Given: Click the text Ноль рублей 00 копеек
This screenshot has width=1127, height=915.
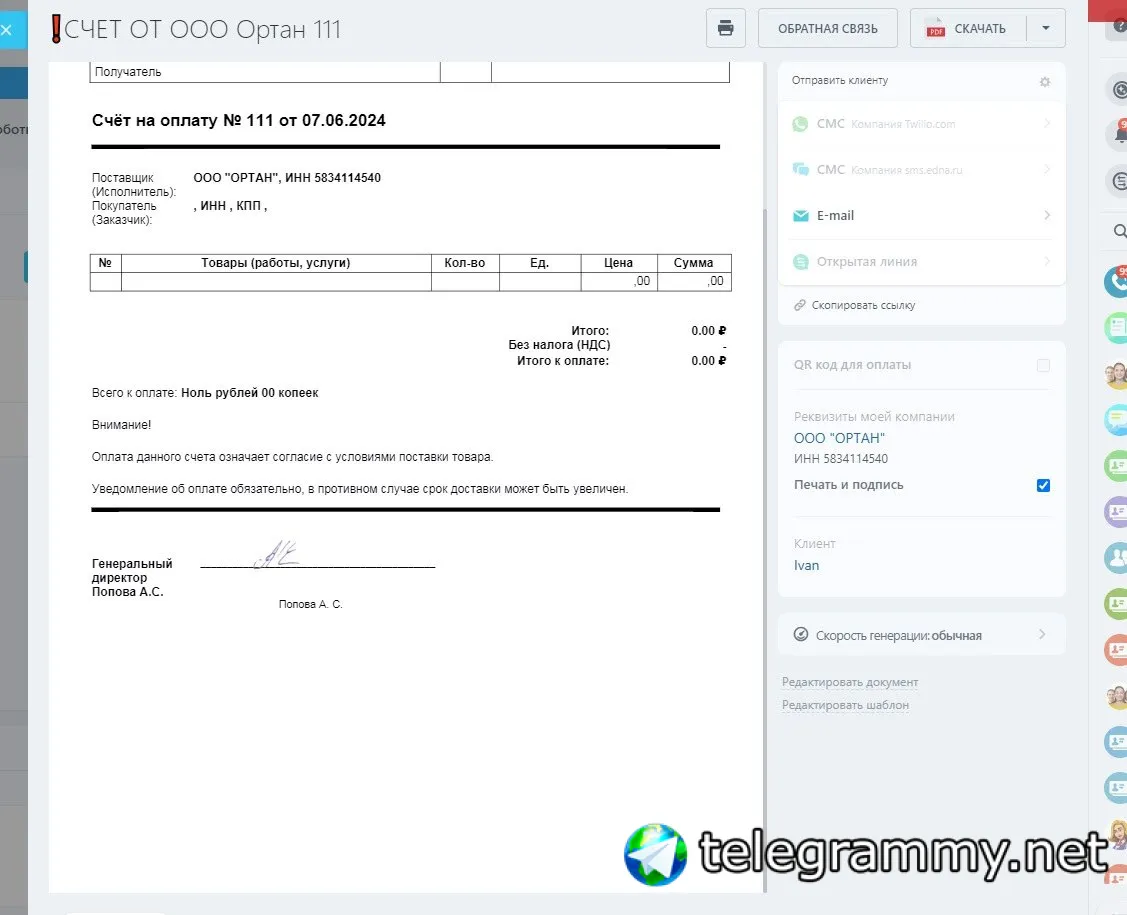Looking at the screenshot, I should coord(249,392).
